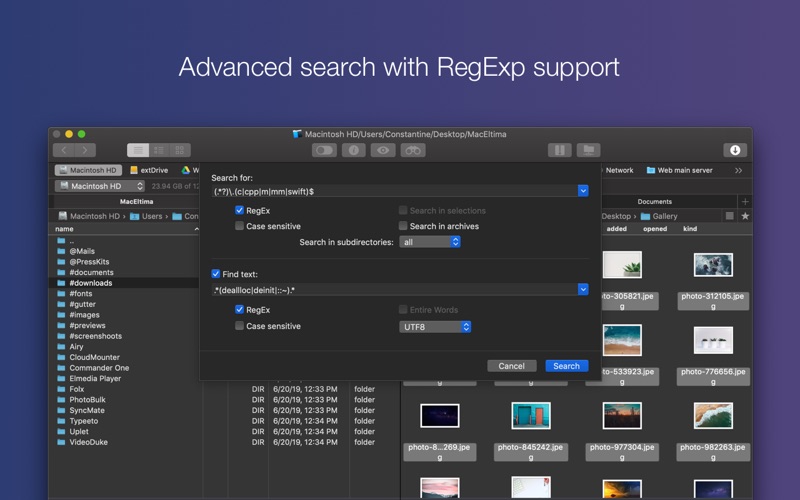Screen dimensions: 800x500
Task: Select the photo-845242.jpeg thumbnail
Action: [531, 416]
